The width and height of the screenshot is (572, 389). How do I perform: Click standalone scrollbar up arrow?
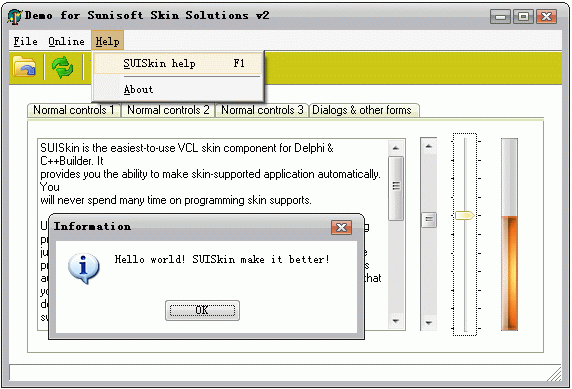429,146
